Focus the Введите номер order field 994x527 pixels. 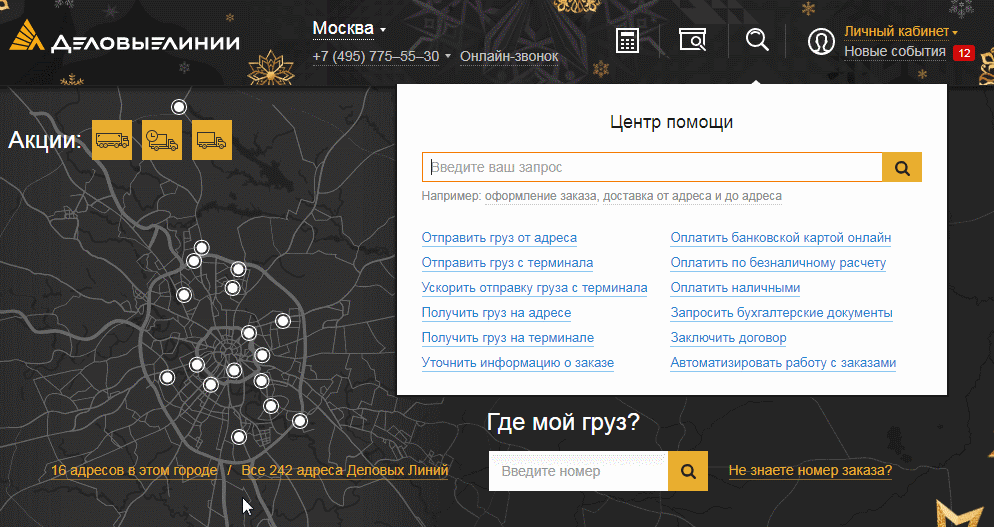coord(578,471)
